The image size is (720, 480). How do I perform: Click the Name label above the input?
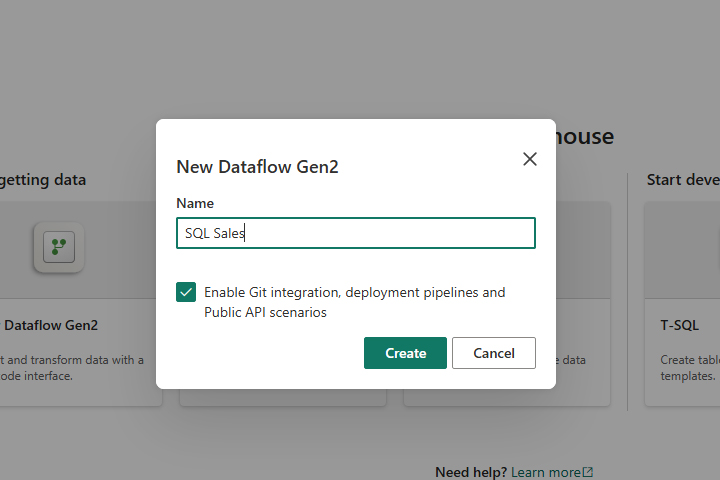[x=195, y=203]
